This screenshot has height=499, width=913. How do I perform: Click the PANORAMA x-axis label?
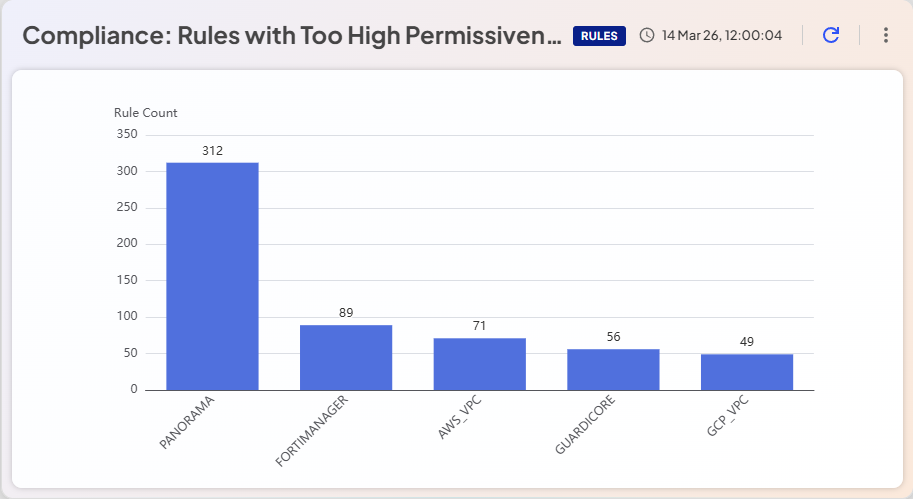(x=187, y=424)
